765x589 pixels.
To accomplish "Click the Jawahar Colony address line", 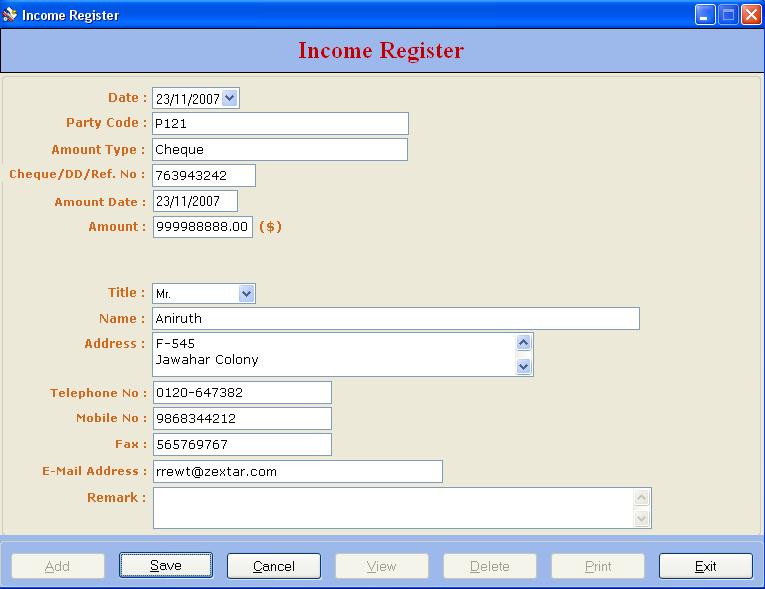I will tap(207, 360).
